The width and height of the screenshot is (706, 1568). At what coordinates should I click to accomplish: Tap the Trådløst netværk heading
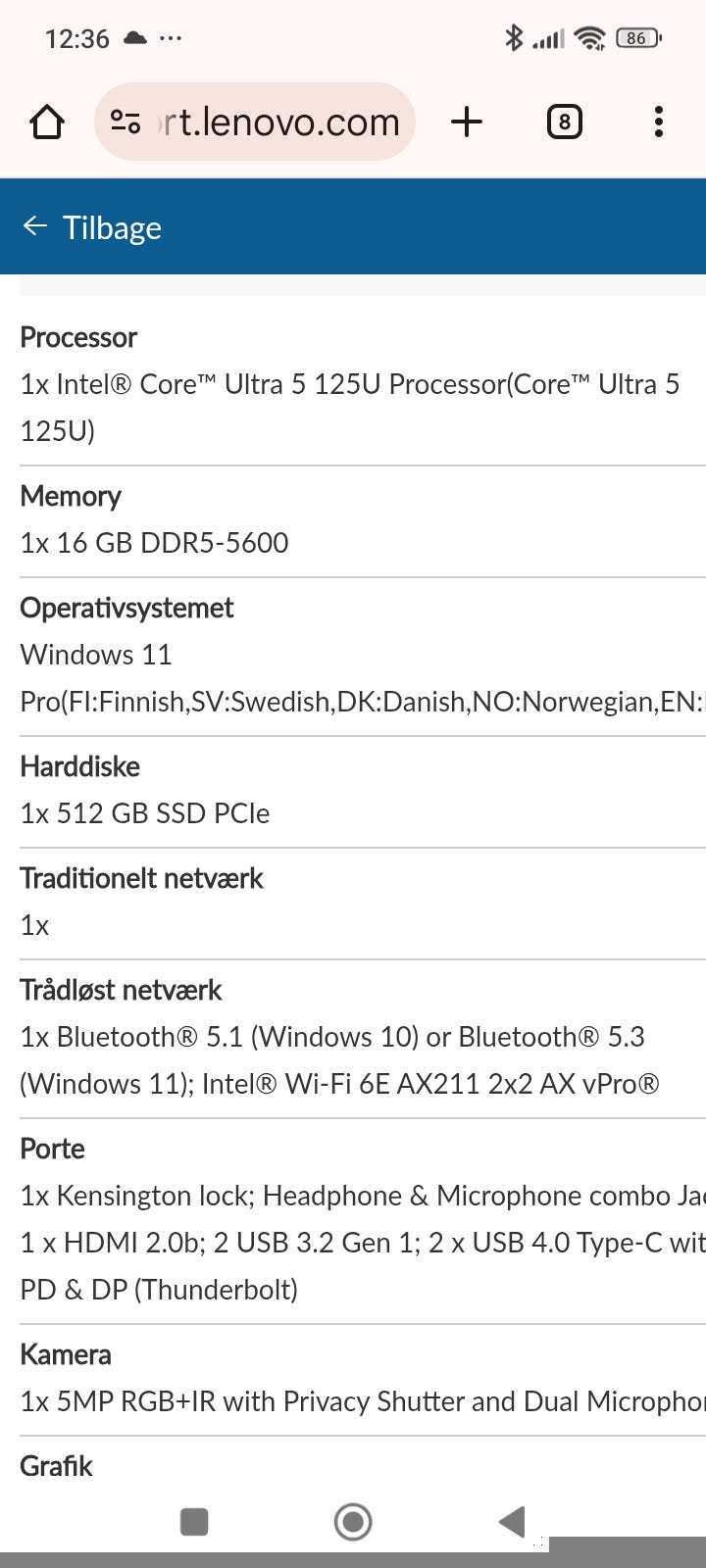click(x=121, y=990)
